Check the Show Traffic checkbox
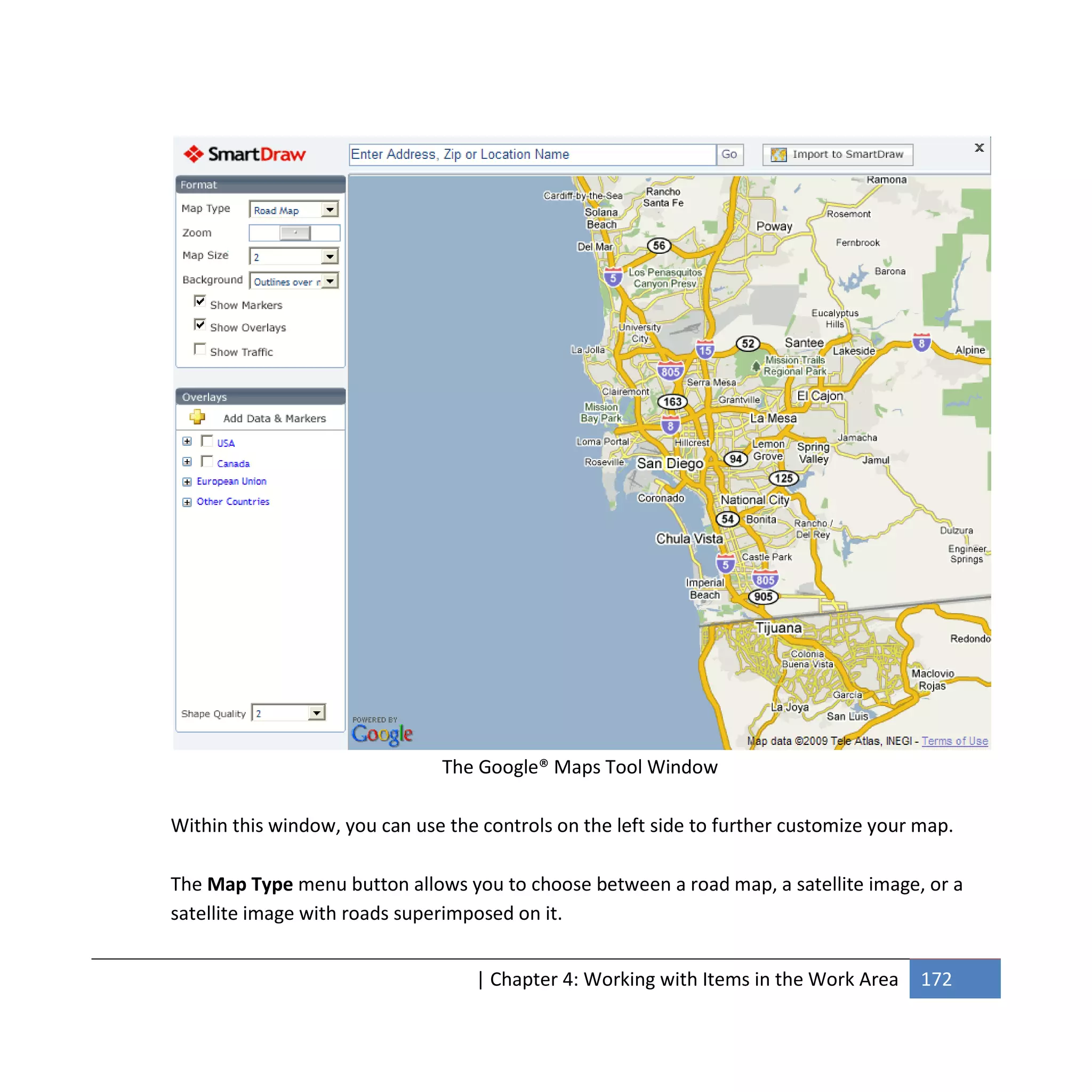1092x1092 pixels. pyautogui.click(x=199, y=349)
